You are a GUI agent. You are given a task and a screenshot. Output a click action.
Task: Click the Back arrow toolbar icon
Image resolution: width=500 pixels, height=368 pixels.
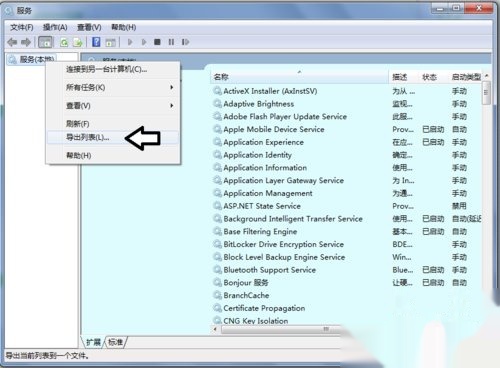click(13, 42)
